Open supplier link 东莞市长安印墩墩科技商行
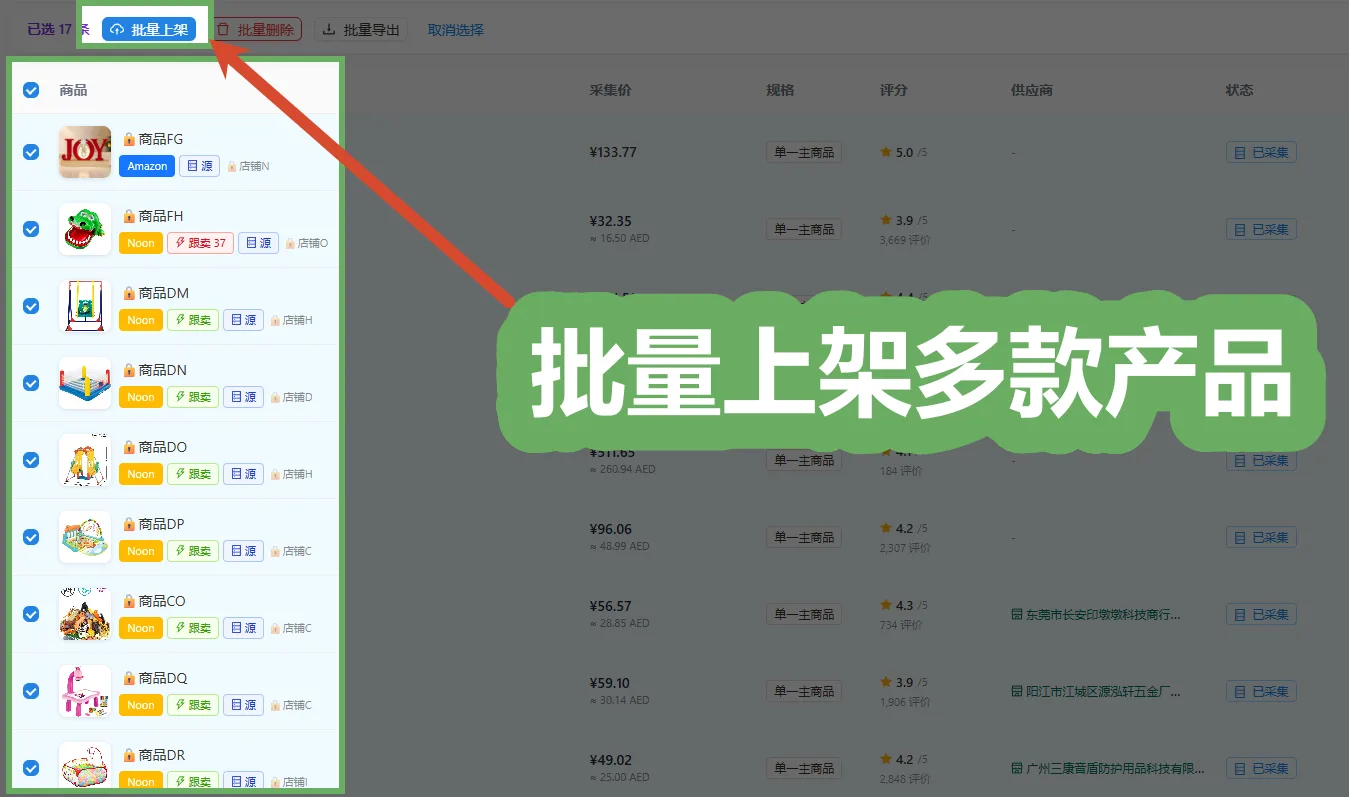This screenshot has width=1349, height=797. pos(1096,614)
